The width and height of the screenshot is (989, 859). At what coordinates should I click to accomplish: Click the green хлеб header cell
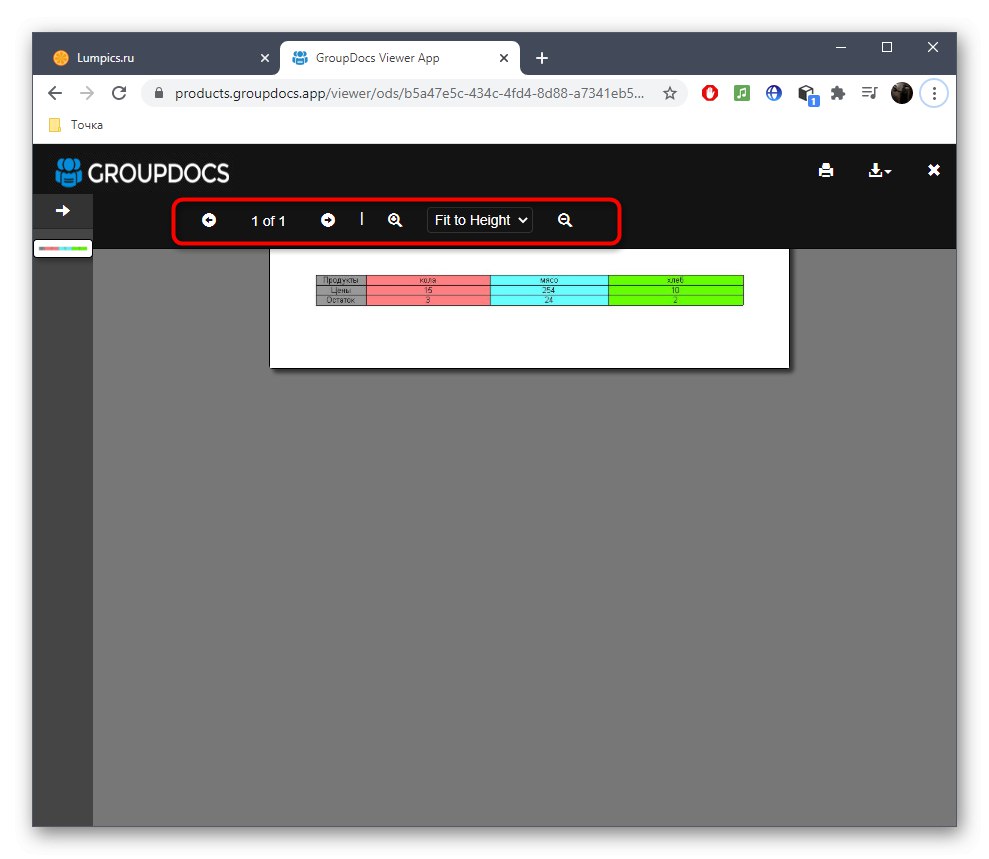pyautogui.click(x=676, y=280)
